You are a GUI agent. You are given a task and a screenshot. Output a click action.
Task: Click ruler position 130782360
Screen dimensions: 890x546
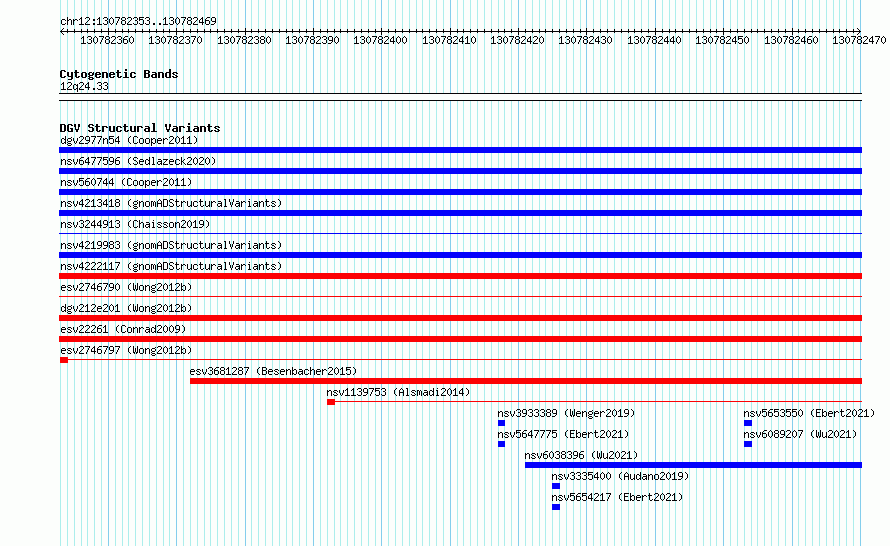(107, 40)
